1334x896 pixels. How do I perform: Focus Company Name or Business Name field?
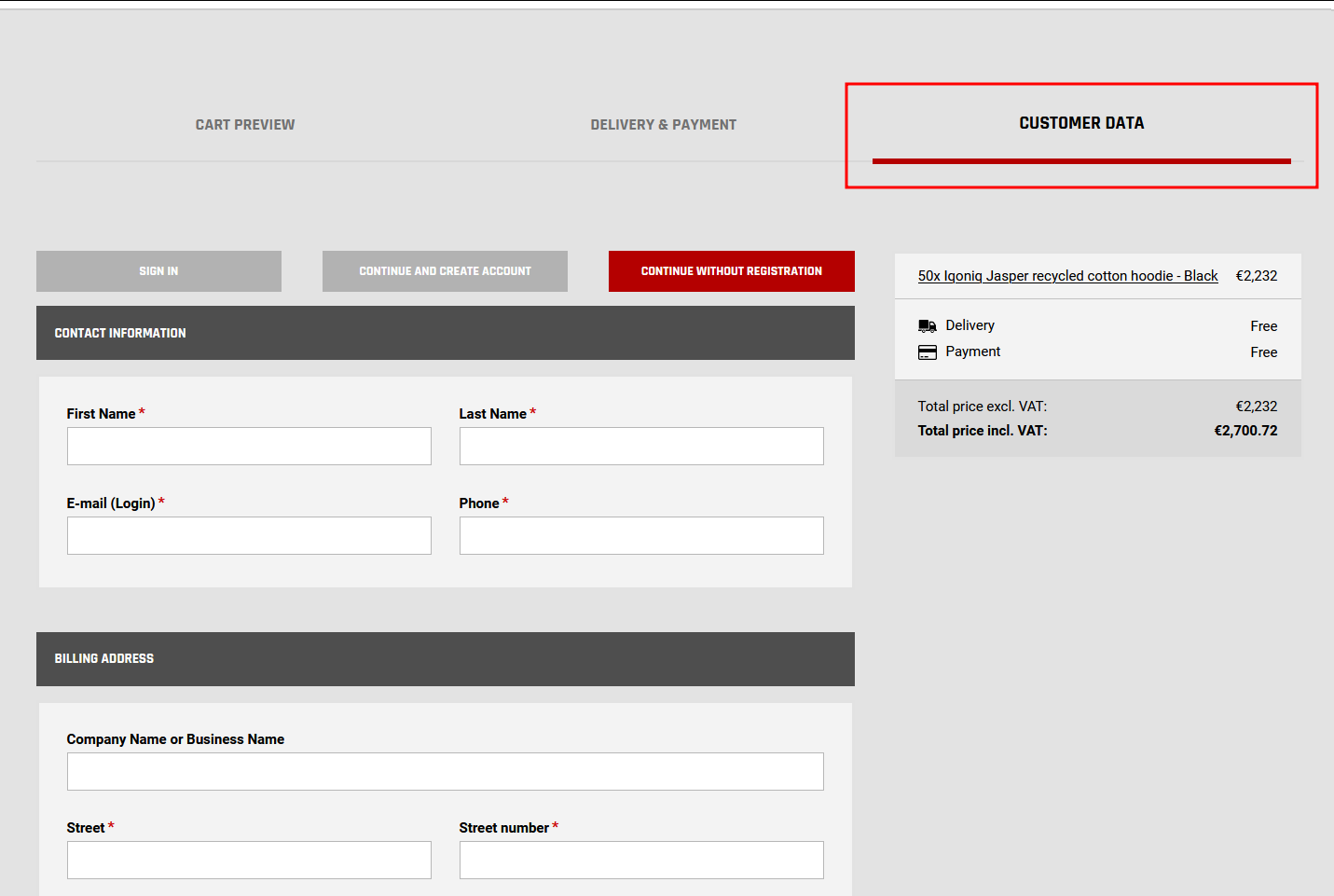[446, 771]
